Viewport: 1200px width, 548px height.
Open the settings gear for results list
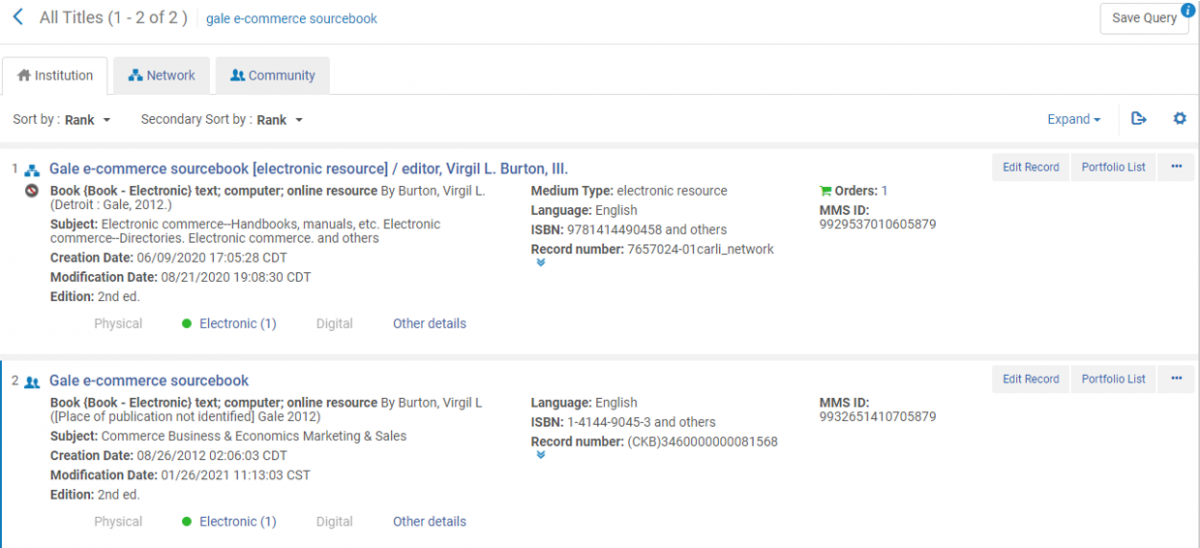[x=1180, y=119]
